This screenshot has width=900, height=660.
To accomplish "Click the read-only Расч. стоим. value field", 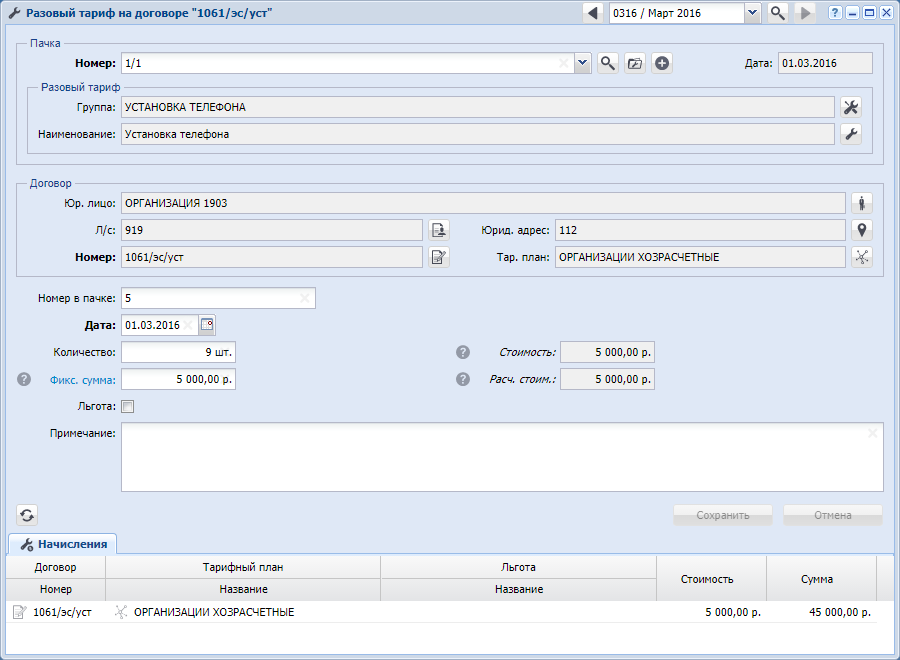I will point(607,379).
